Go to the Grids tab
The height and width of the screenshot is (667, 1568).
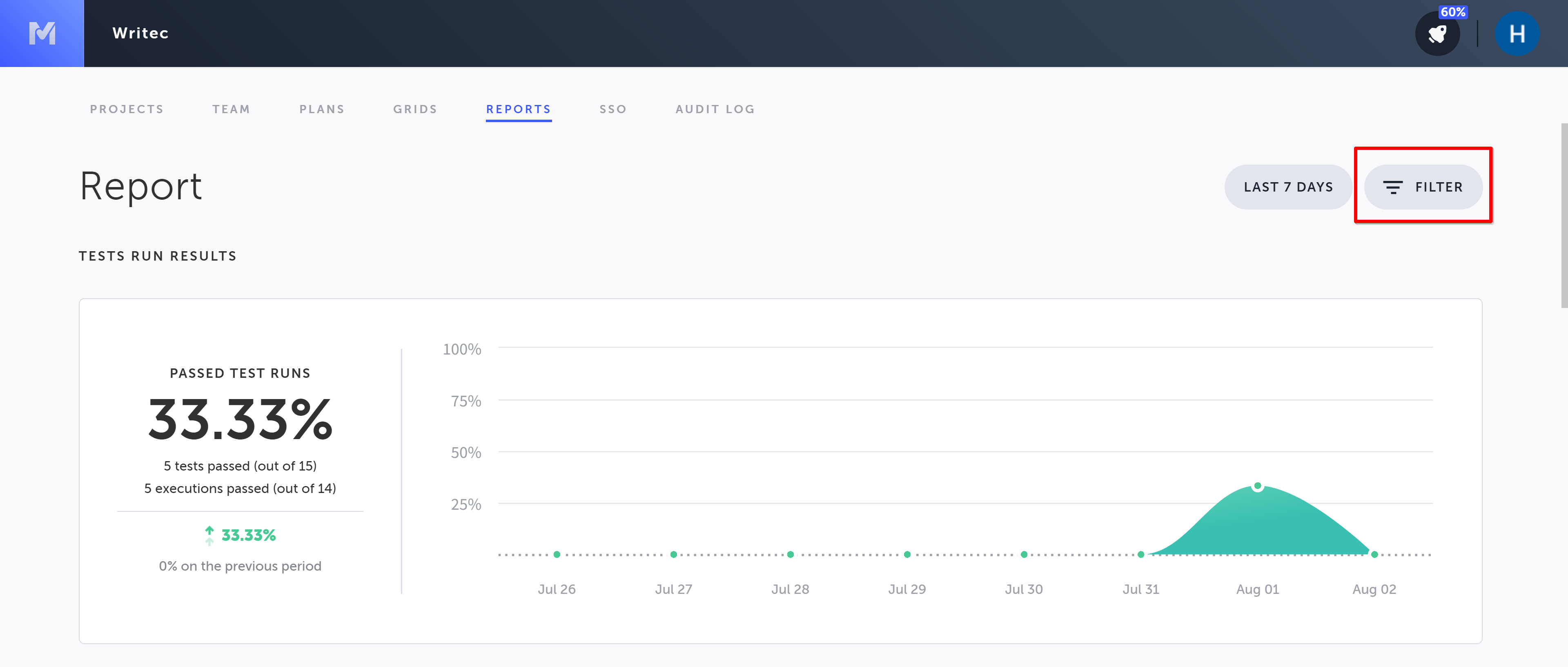(x=415, y=109)
